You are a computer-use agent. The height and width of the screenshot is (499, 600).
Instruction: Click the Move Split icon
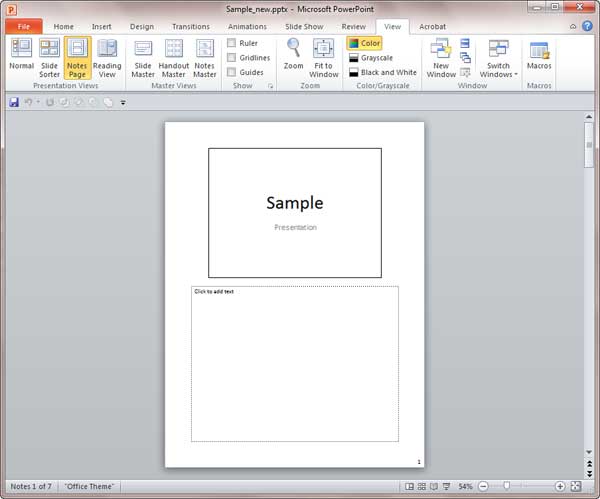pyautogui.click(x=465, y=72)
